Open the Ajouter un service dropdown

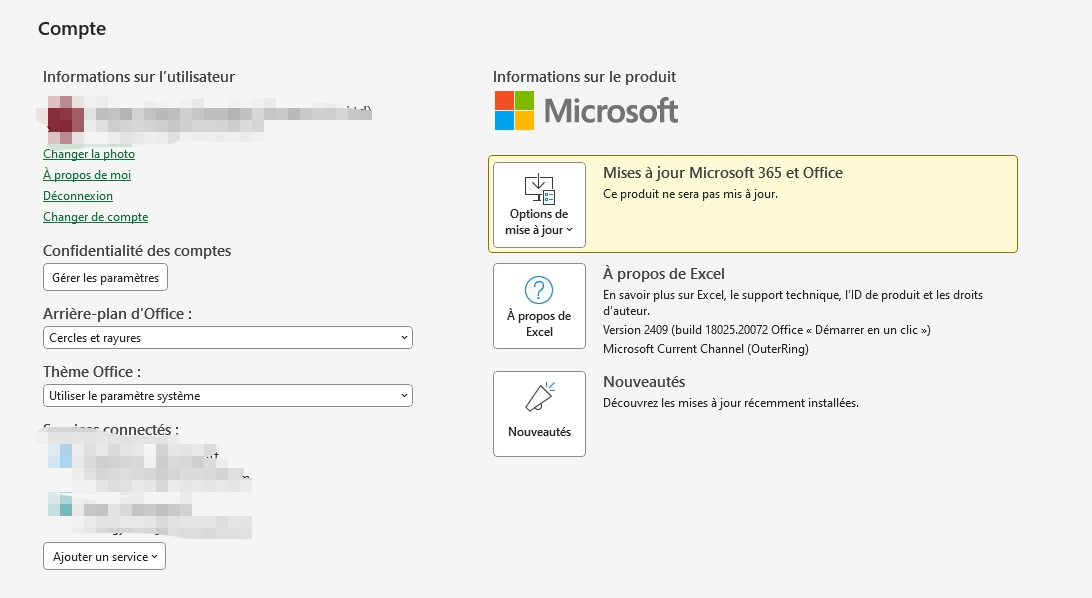pyautogui.click(x=104, y=556)
